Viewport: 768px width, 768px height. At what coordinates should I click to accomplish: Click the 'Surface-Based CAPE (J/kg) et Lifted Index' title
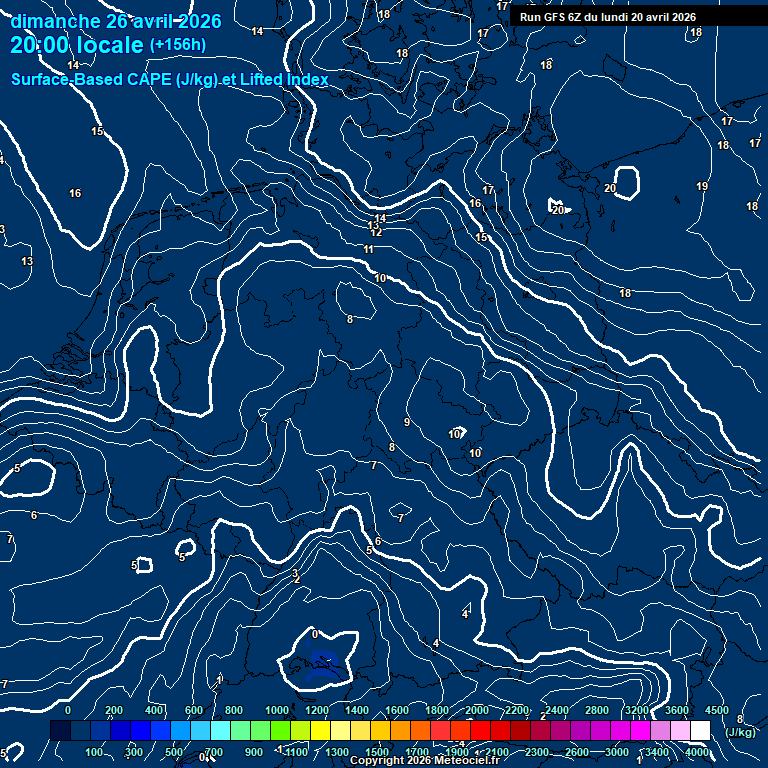[x=169, y=79]
